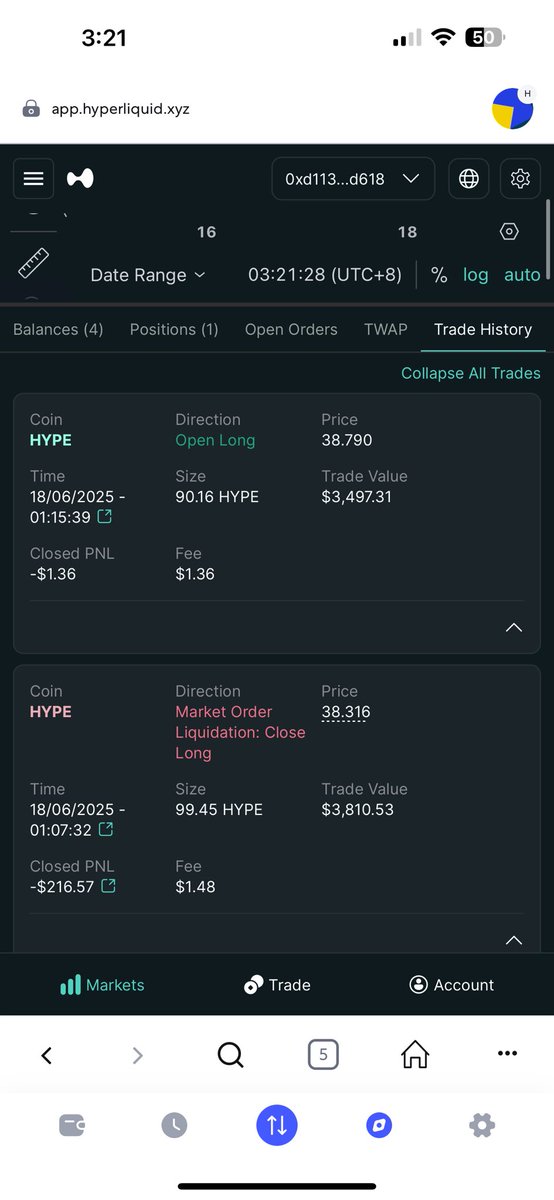Tap the Hyperliquid logo icon
The width and height of the screenshot is (554, 1200).
pos(80,179)
